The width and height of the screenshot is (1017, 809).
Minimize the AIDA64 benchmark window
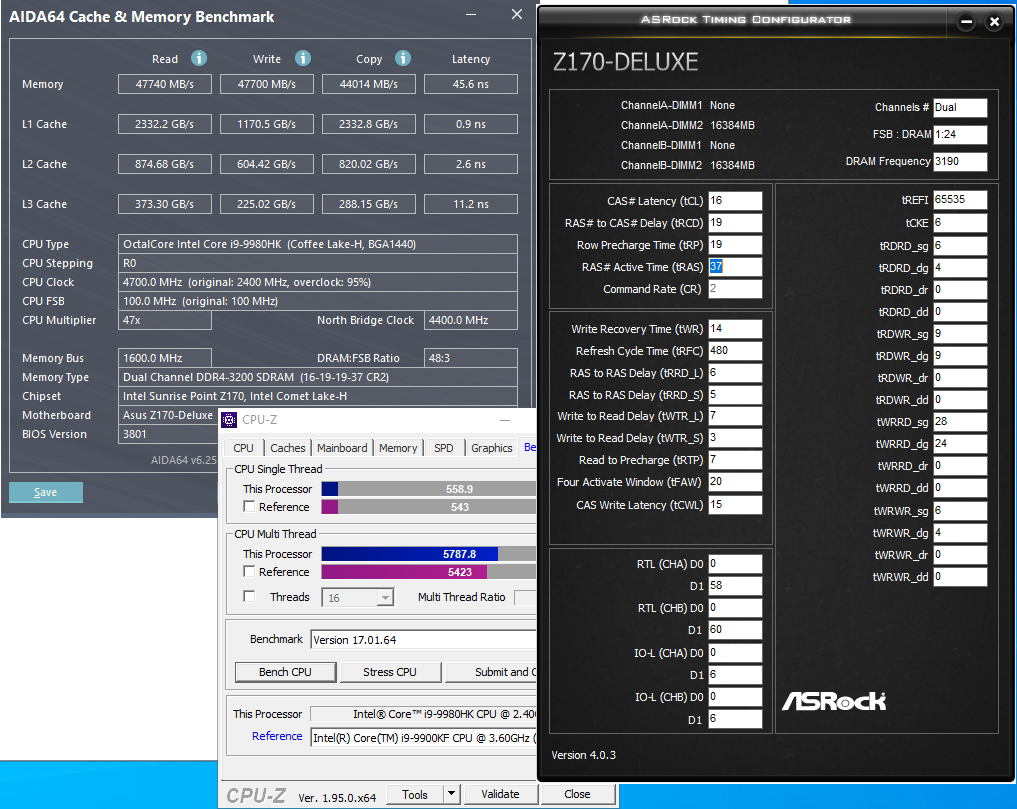click(472, 15)
